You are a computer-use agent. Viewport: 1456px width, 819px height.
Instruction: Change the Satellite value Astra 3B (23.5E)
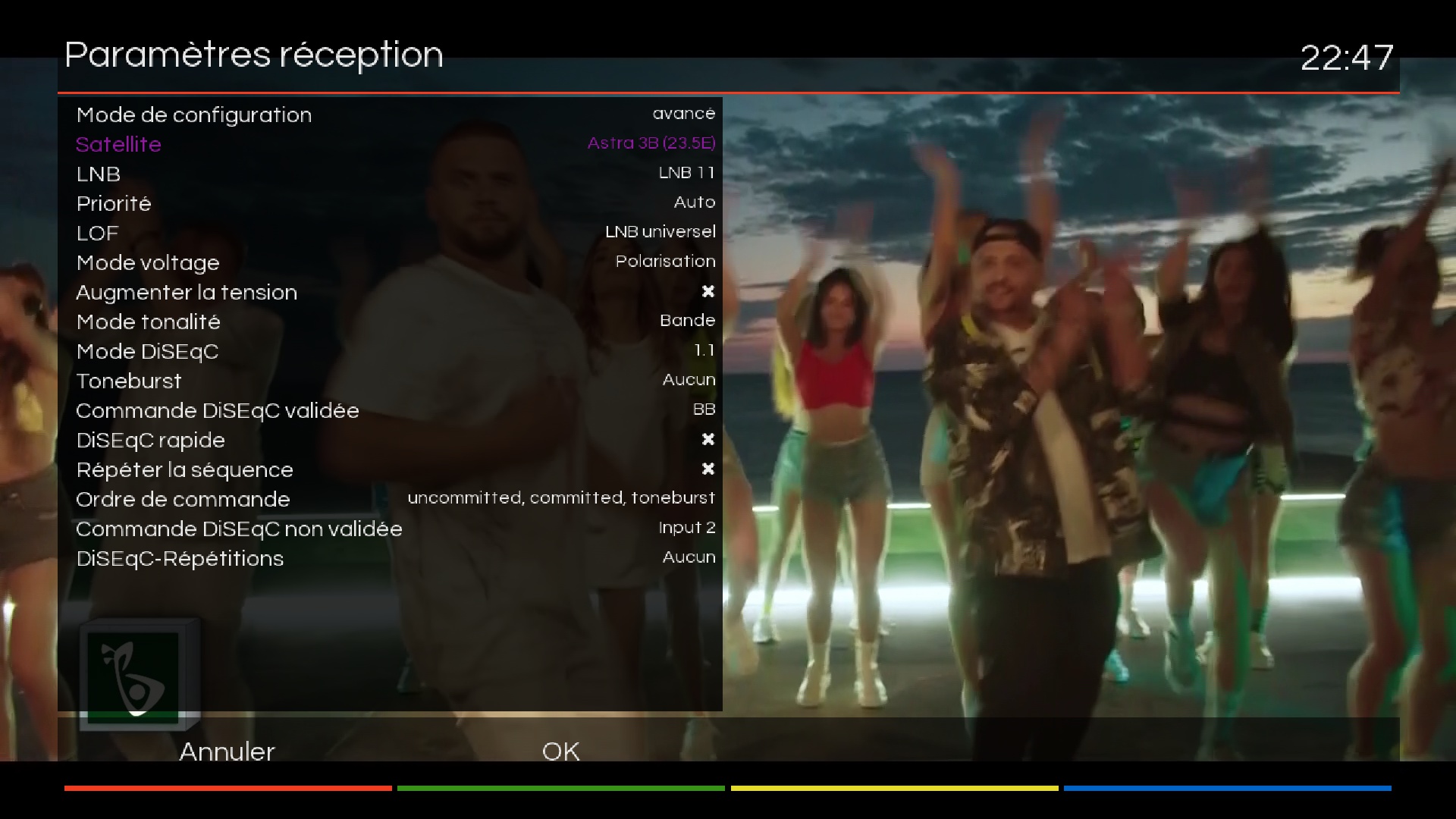pyautogui.click(x=651, y=143)
